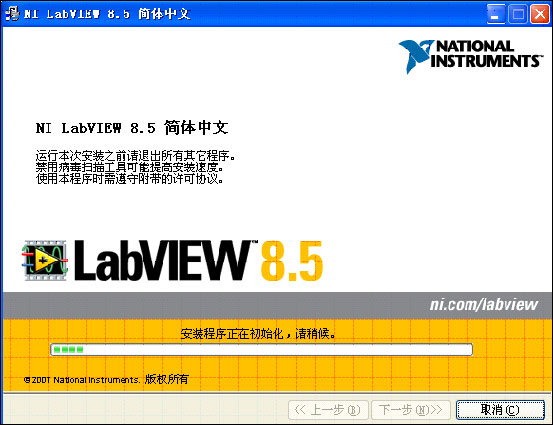Open the ni.com/labview link text

[484, 305]
